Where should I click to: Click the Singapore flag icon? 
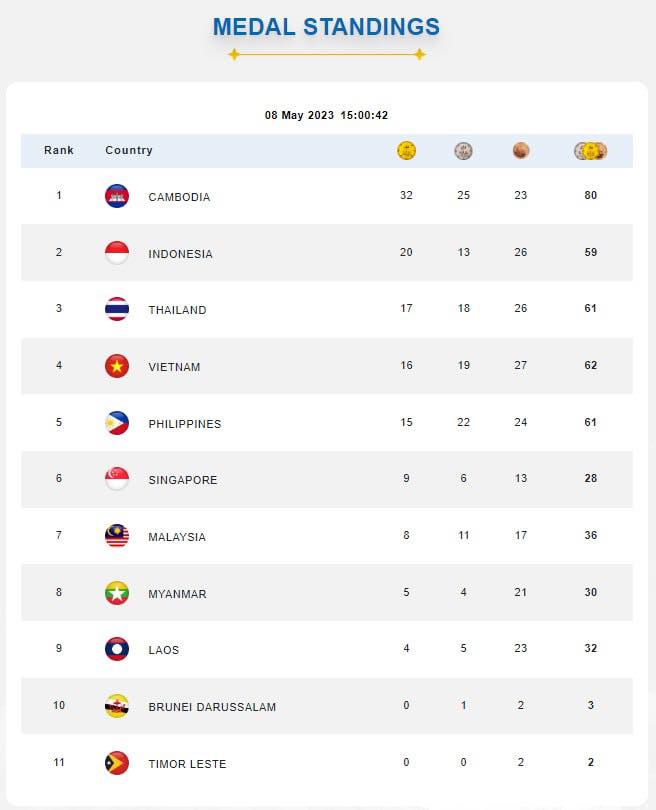(x=117, y=479)
